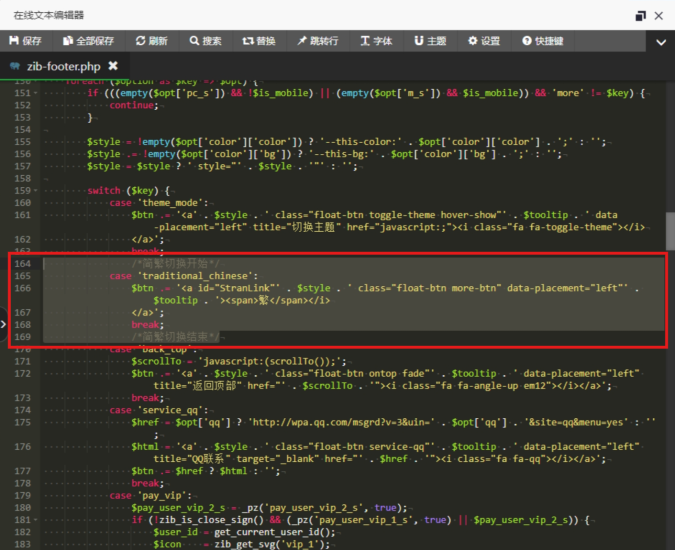Click 'theme_mode' case label on line 160
Viewport: 675px width, 550px height.
[172, 203]
